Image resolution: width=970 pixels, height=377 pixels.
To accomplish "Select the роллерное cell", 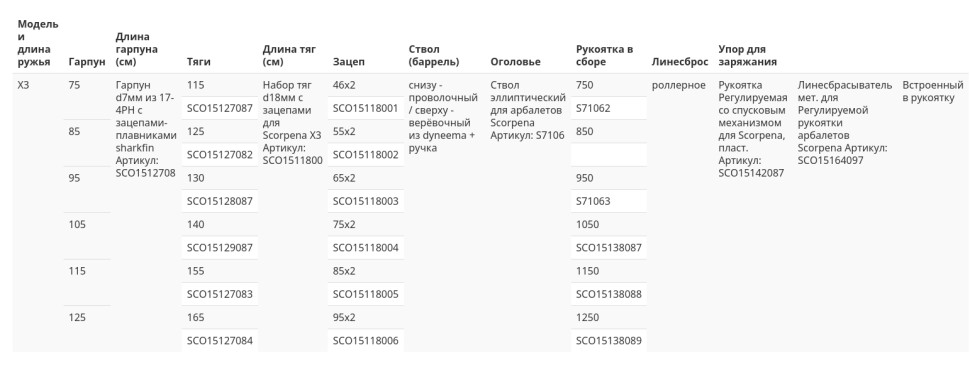I will (x=679, y=85).
